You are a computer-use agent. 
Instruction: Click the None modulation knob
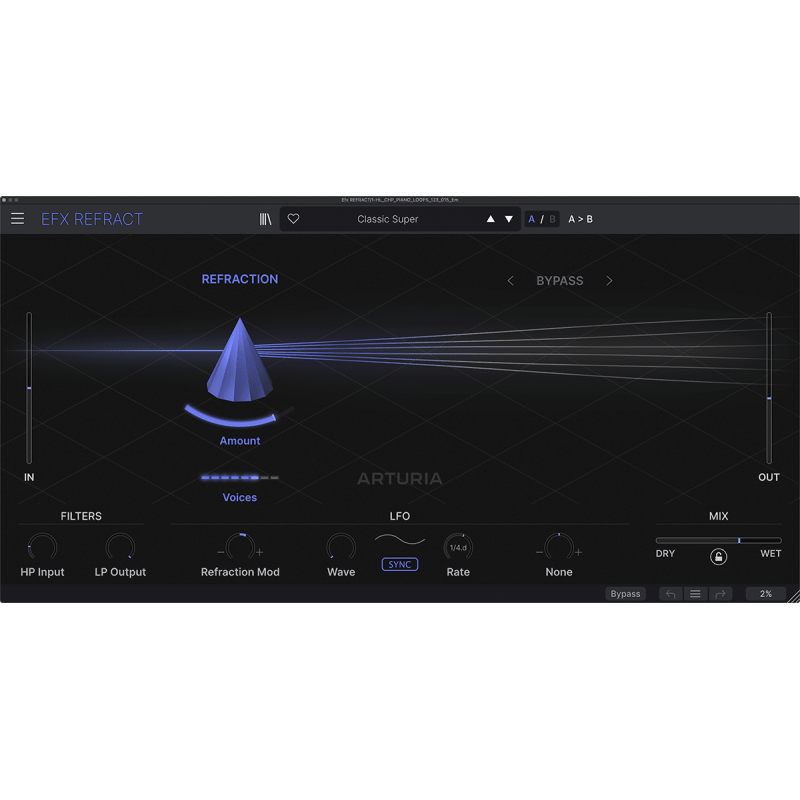click(559, 547)
